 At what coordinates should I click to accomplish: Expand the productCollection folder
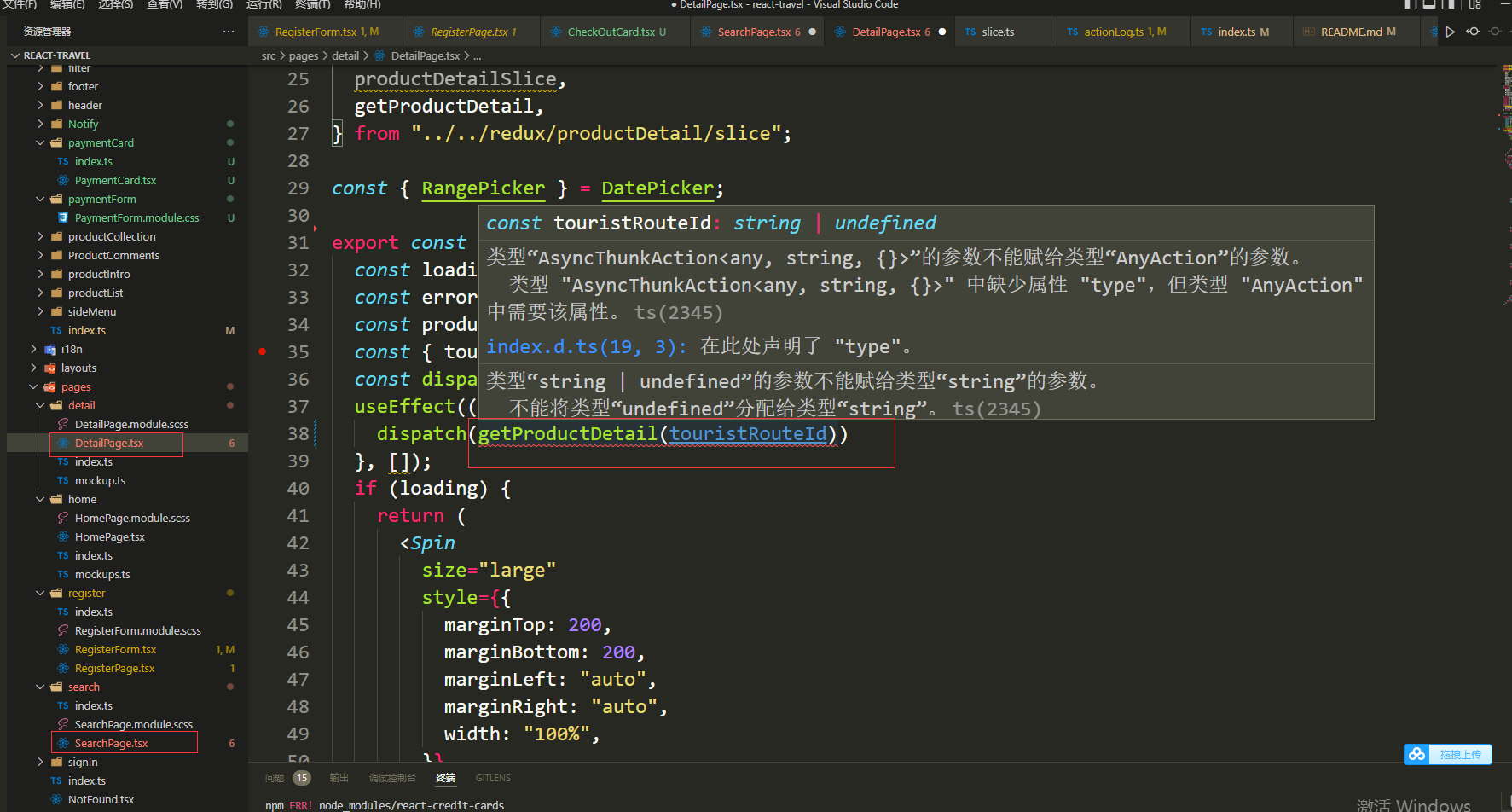tap(40, 236)
